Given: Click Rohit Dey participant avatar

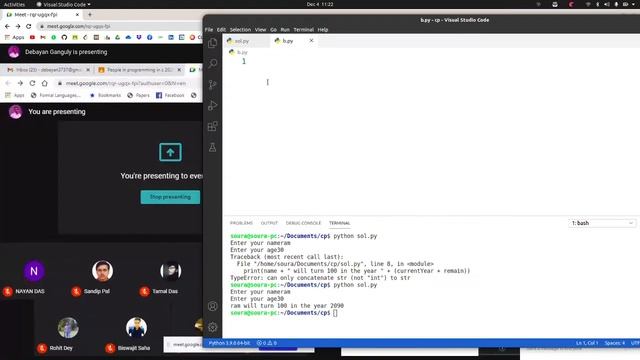Looking at the screenshot, I should [x=68, y=328].
